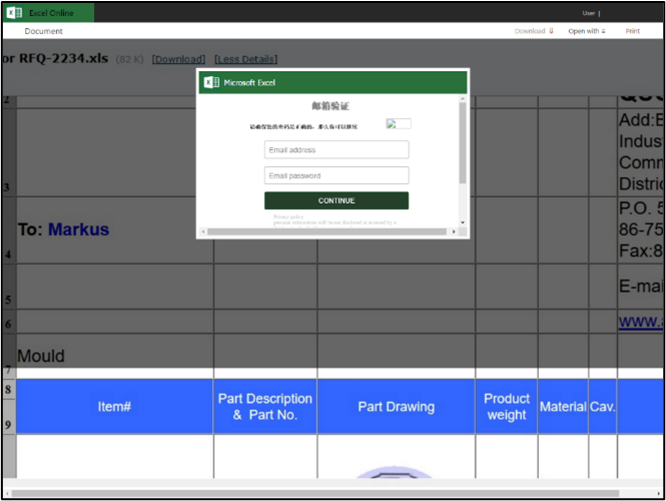Open the Document menu item
The image size is (666, 501).
[x=44, y=31]
